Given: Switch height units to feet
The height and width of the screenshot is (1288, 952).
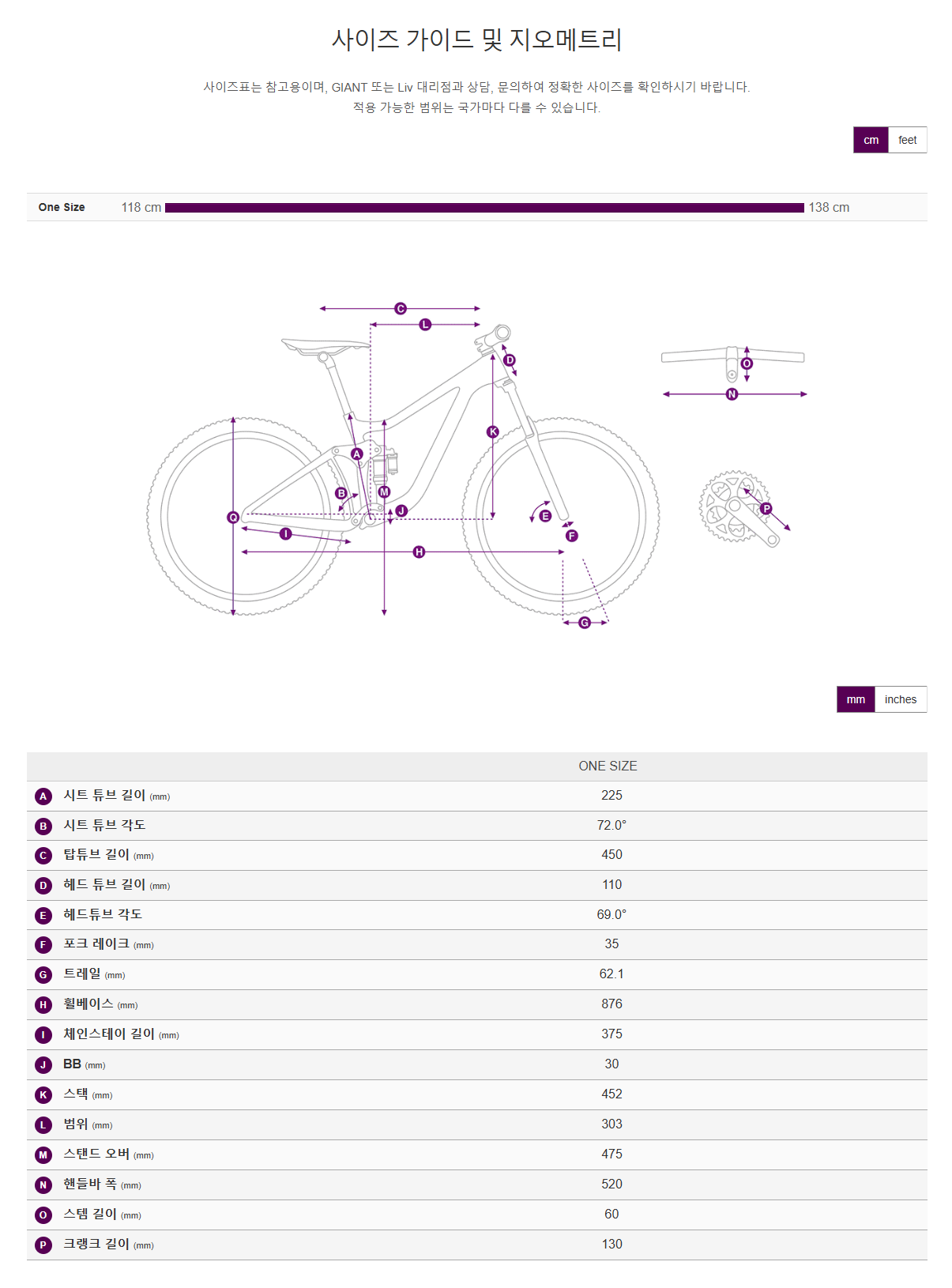Looking at the screenshot, I should coord(907,140).
